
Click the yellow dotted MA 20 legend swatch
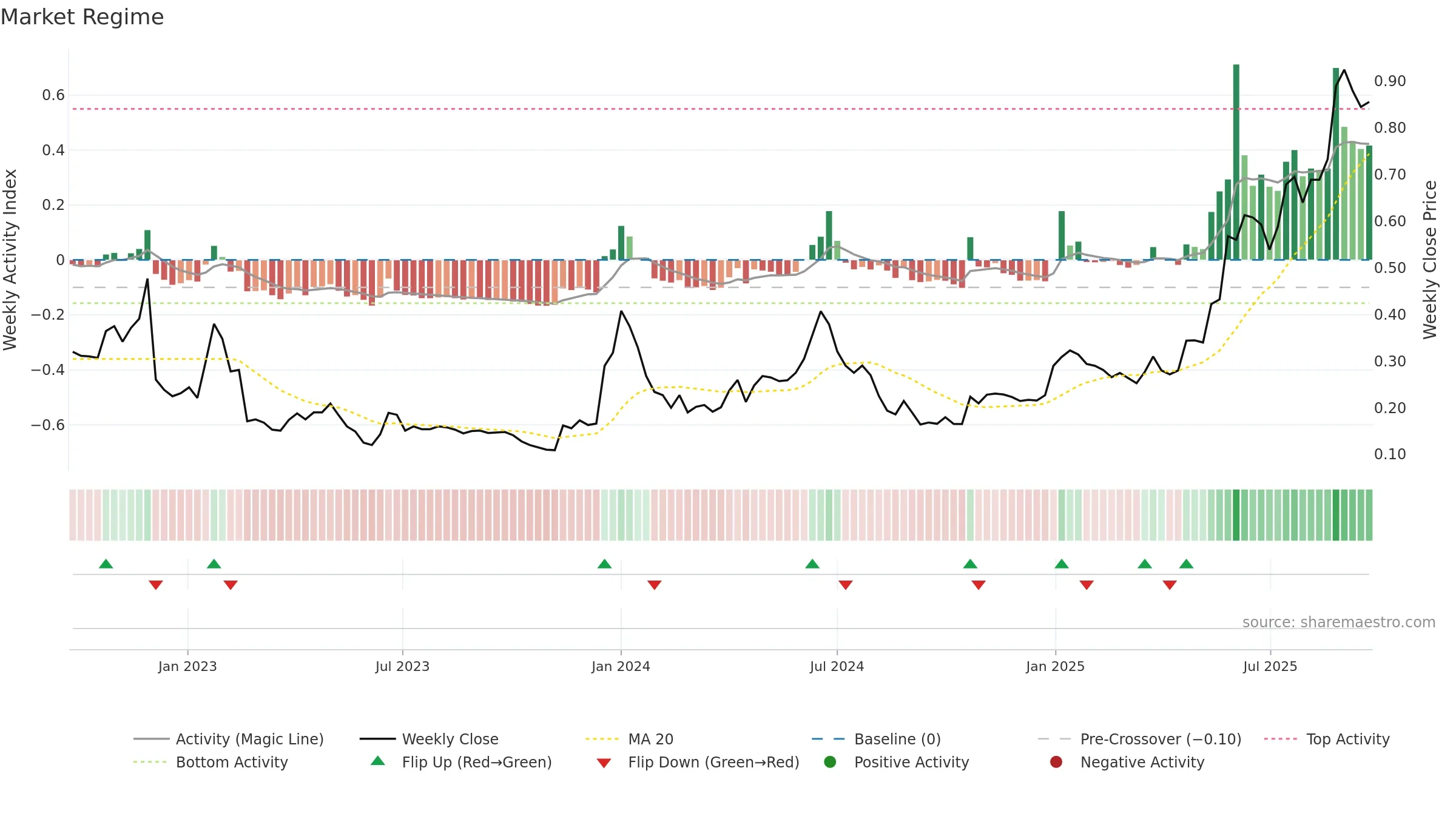[602, 739]
